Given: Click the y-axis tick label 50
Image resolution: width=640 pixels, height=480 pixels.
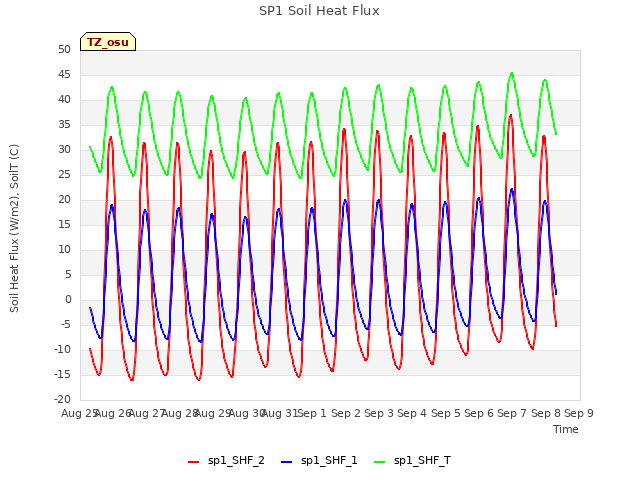Looking at the screenshot, I should pyautogui.click(x=64, y=50).
